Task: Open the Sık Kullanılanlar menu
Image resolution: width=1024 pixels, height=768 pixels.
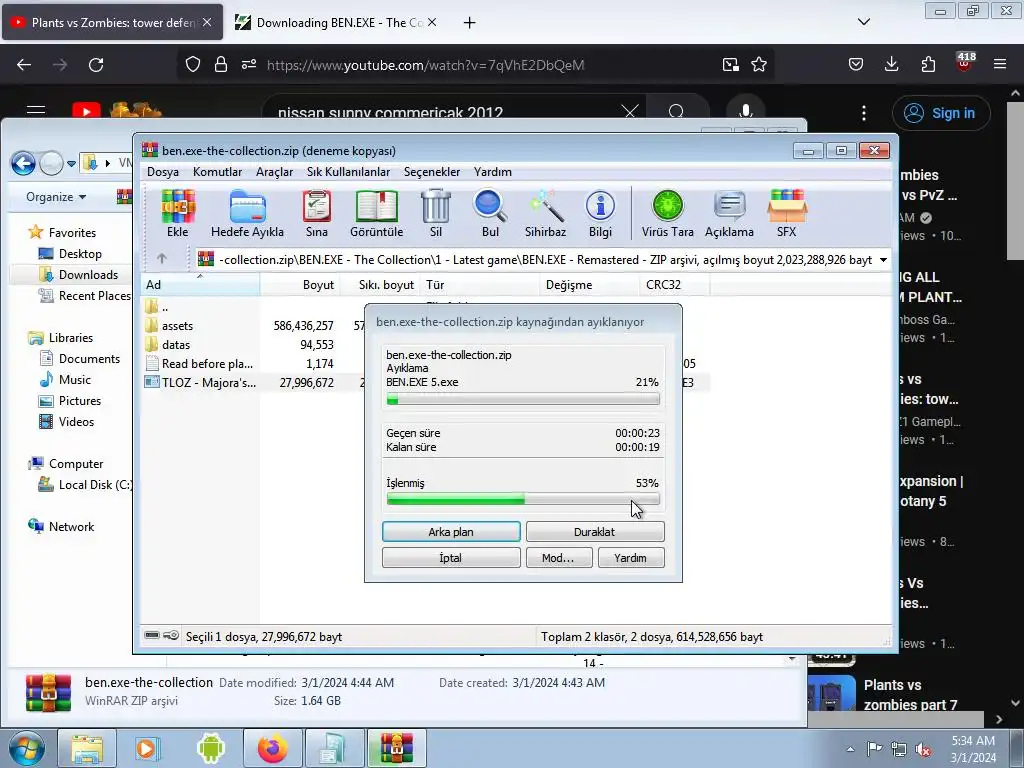Action: click(x=348, y=172)
